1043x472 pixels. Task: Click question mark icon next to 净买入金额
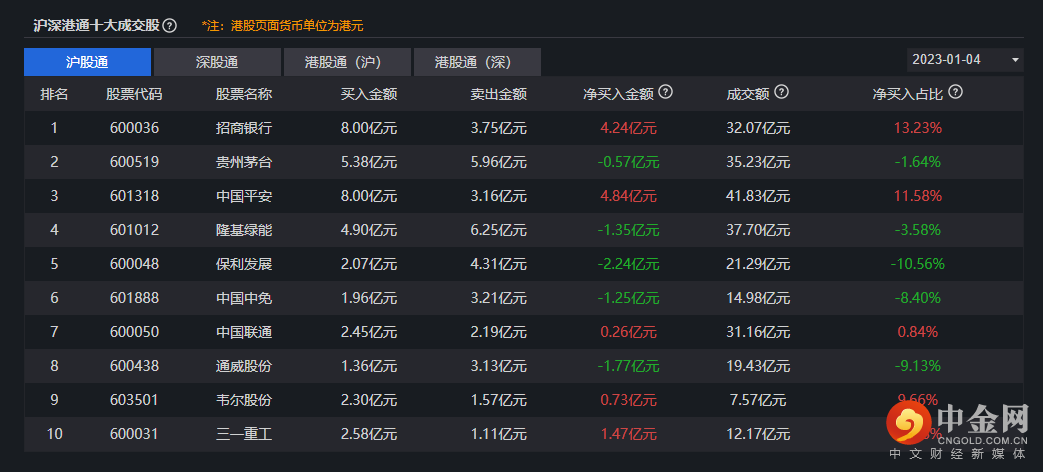pyautogui.click(x=665, y=92)
